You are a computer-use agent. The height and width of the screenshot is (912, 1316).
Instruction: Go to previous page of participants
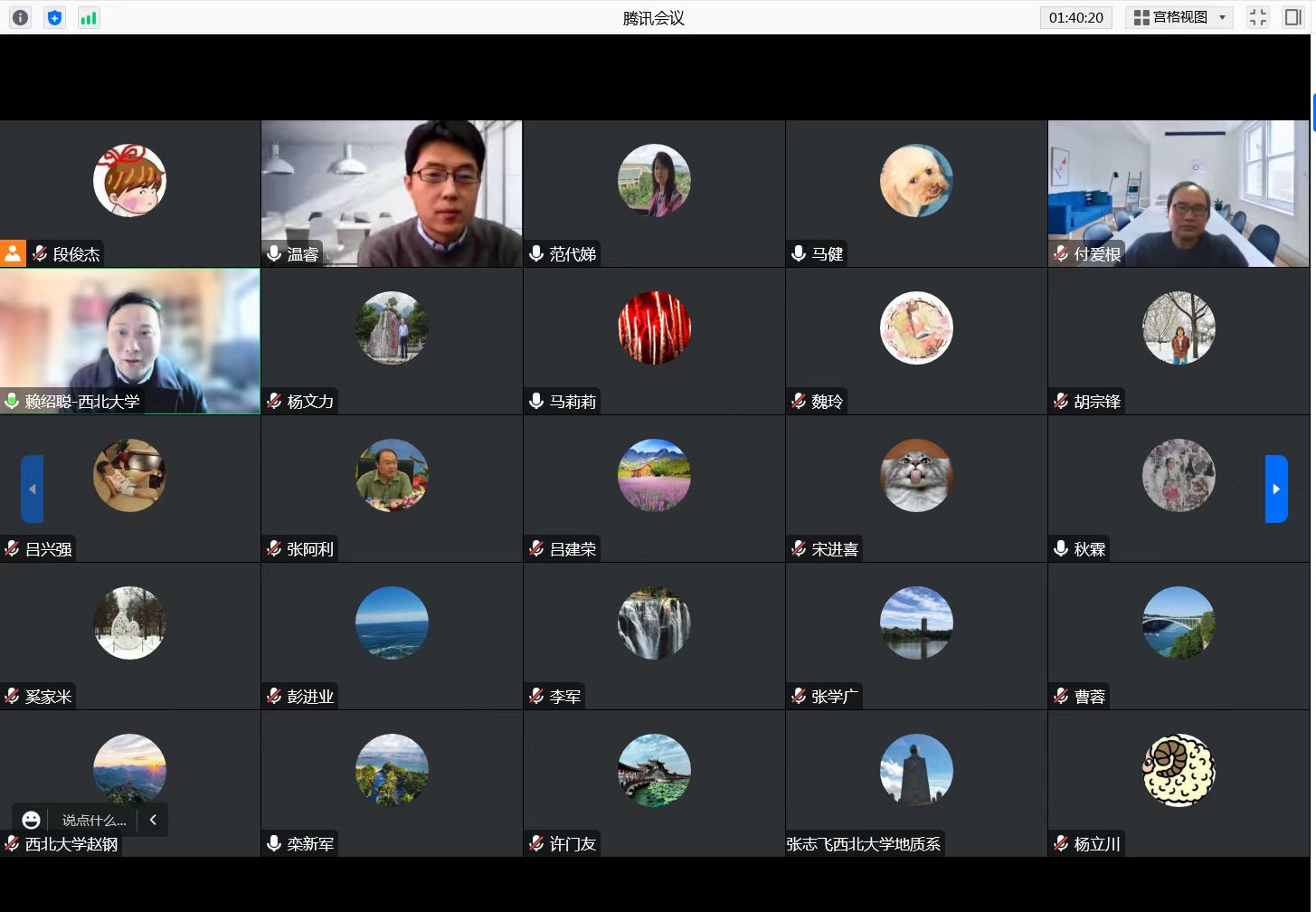click(33, 489)
